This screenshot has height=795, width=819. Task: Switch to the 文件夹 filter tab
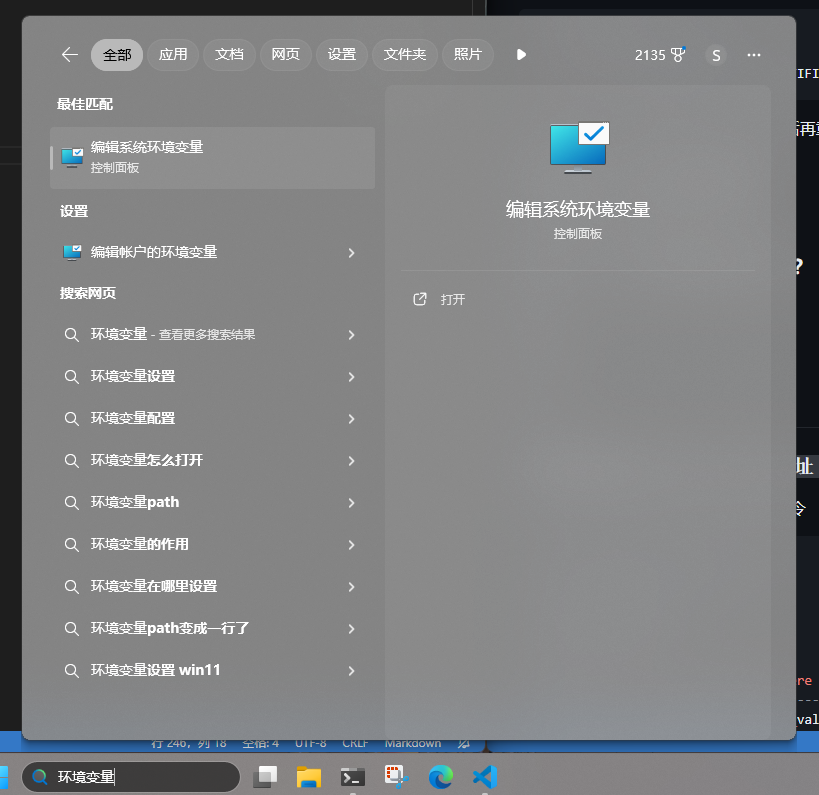click(x=405, y=55)
